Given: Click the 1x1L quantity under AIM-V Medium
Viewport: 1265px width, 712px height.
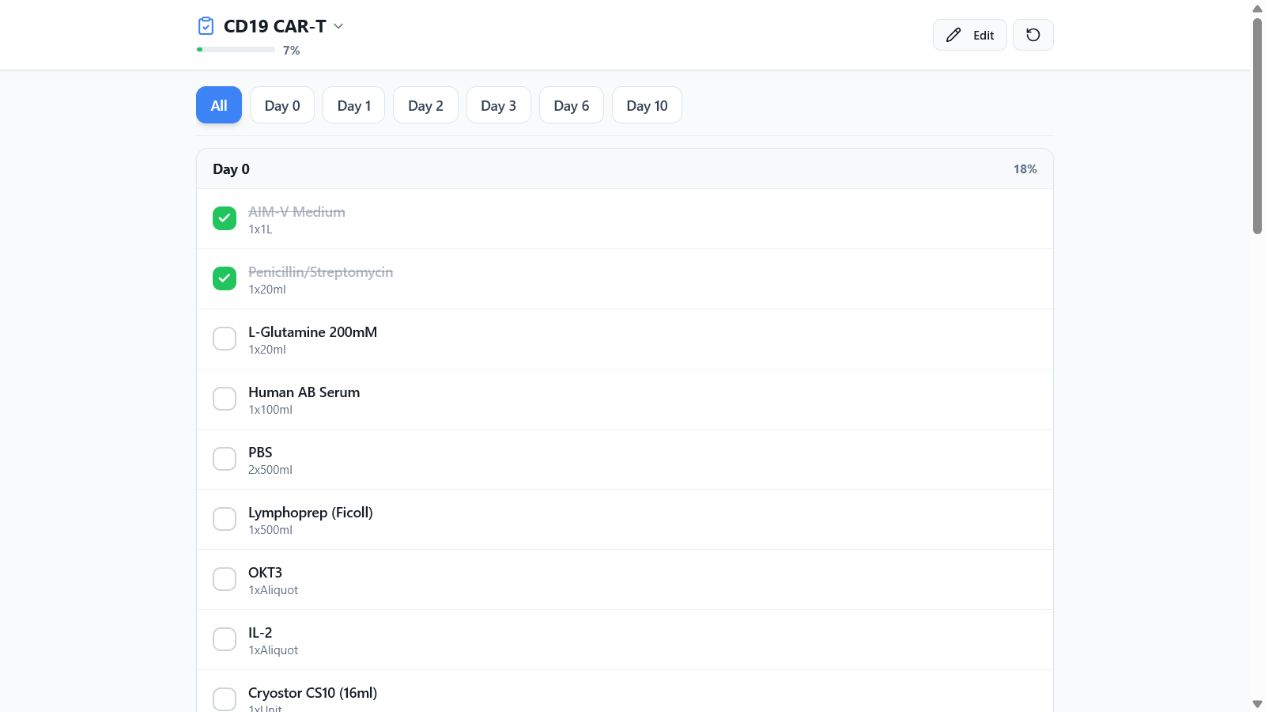Looking at the screenshot, I should coord(260,230).
